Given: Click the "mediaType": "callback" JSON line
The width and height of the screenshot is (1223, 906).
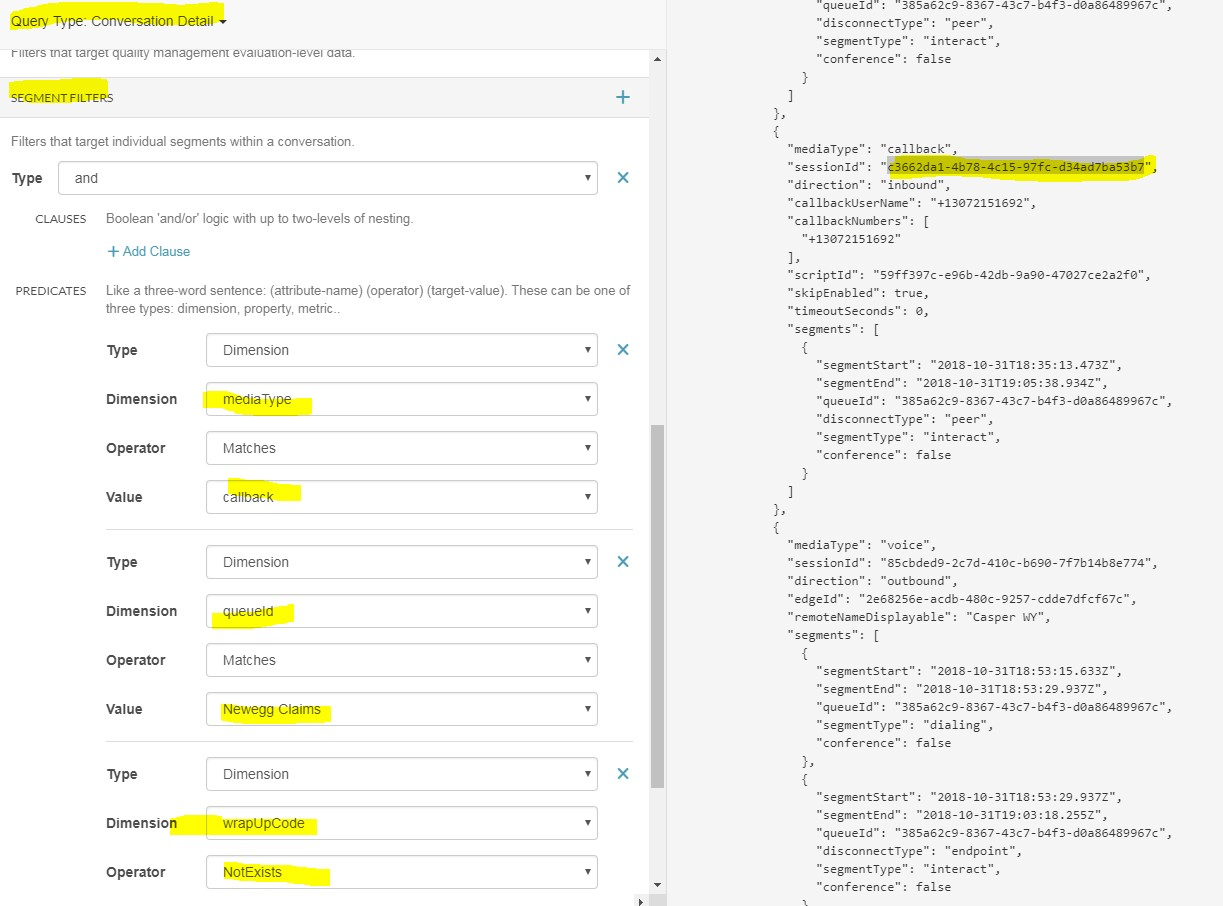Looking at the screenshot, I should click(x=872, y=149).
